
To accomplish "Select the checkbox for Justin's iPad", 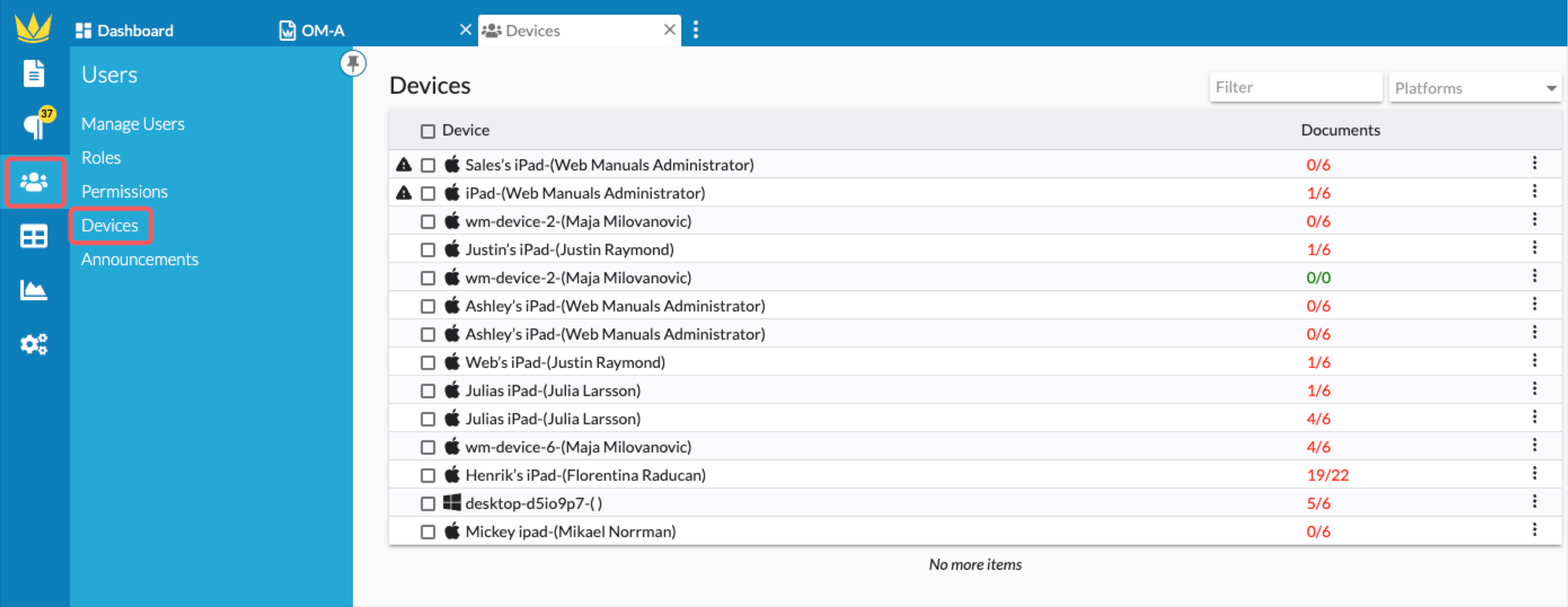I will click(427, 249).
